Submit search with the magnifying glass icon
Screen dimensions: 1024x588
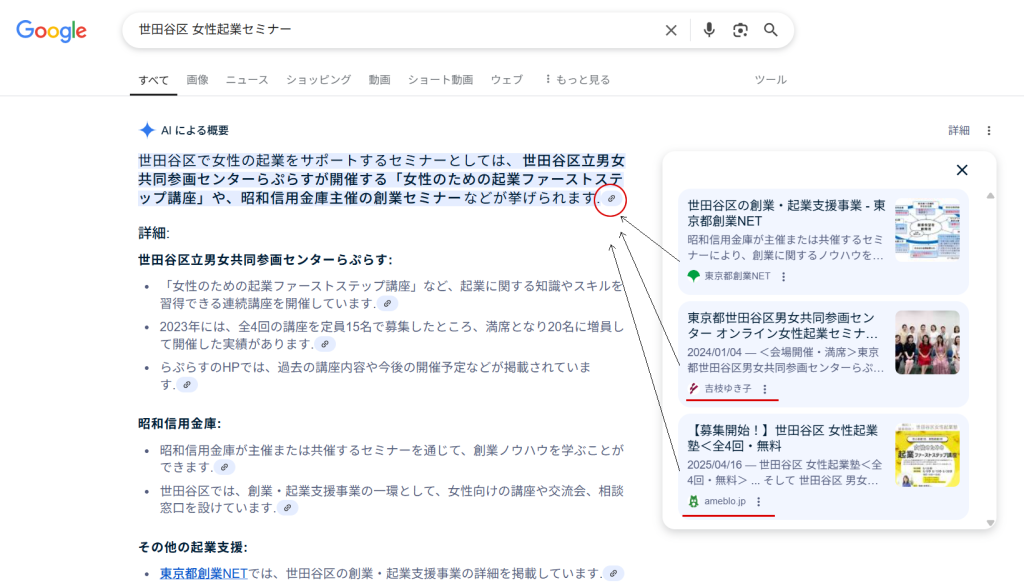point(771,30)
